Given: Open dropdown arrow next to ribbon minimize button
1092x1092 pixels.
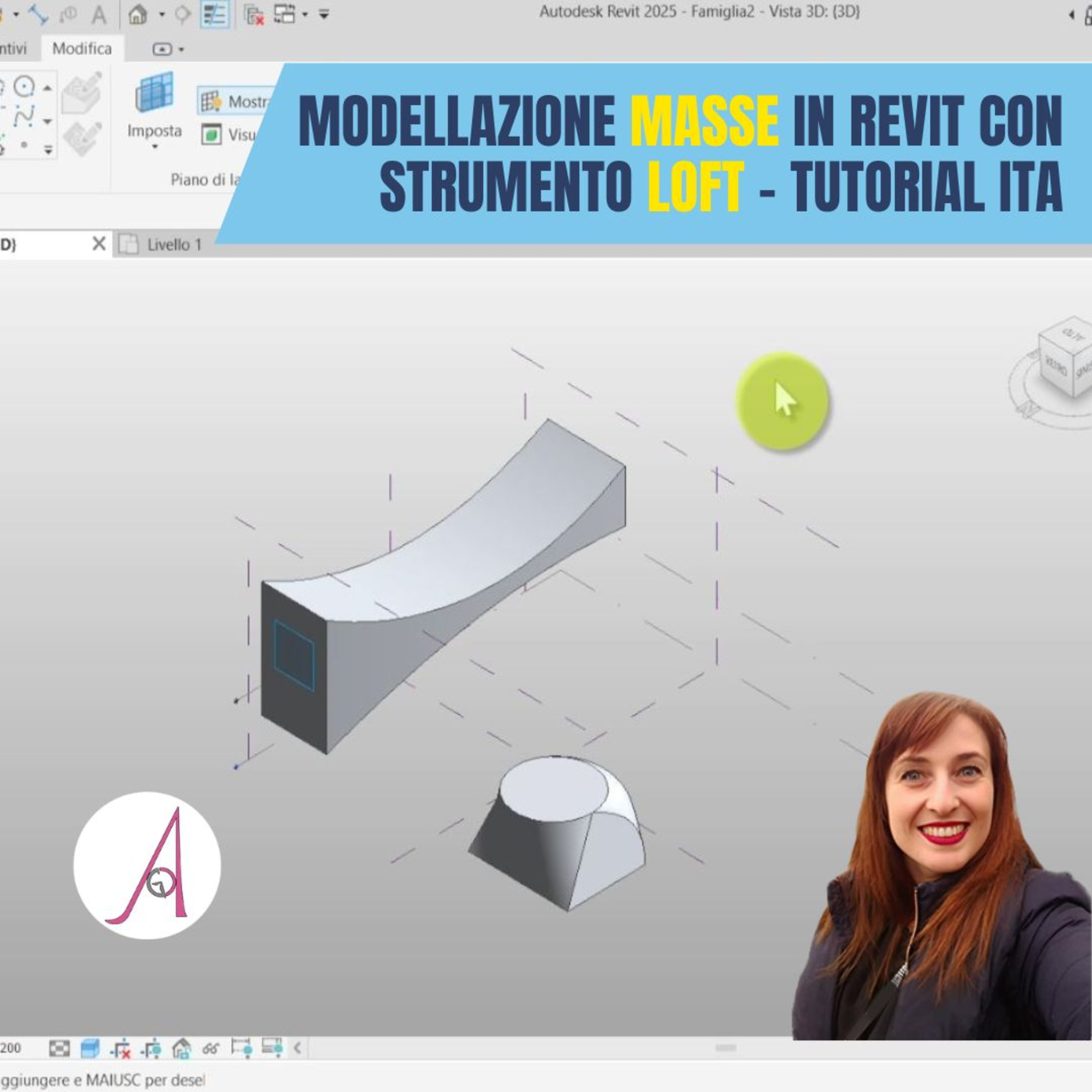Looking at the screenshot, I should [181, 50].
